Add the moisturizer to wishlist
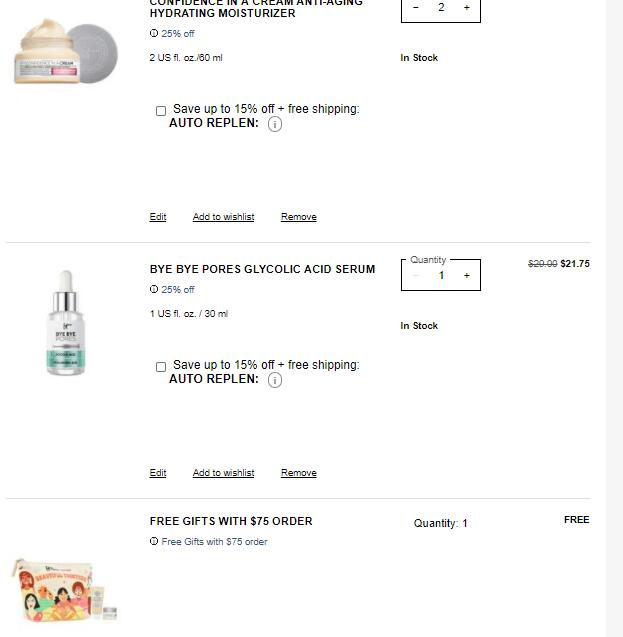Viewport: 623px width, 637px height. click(x=223, y=217)
